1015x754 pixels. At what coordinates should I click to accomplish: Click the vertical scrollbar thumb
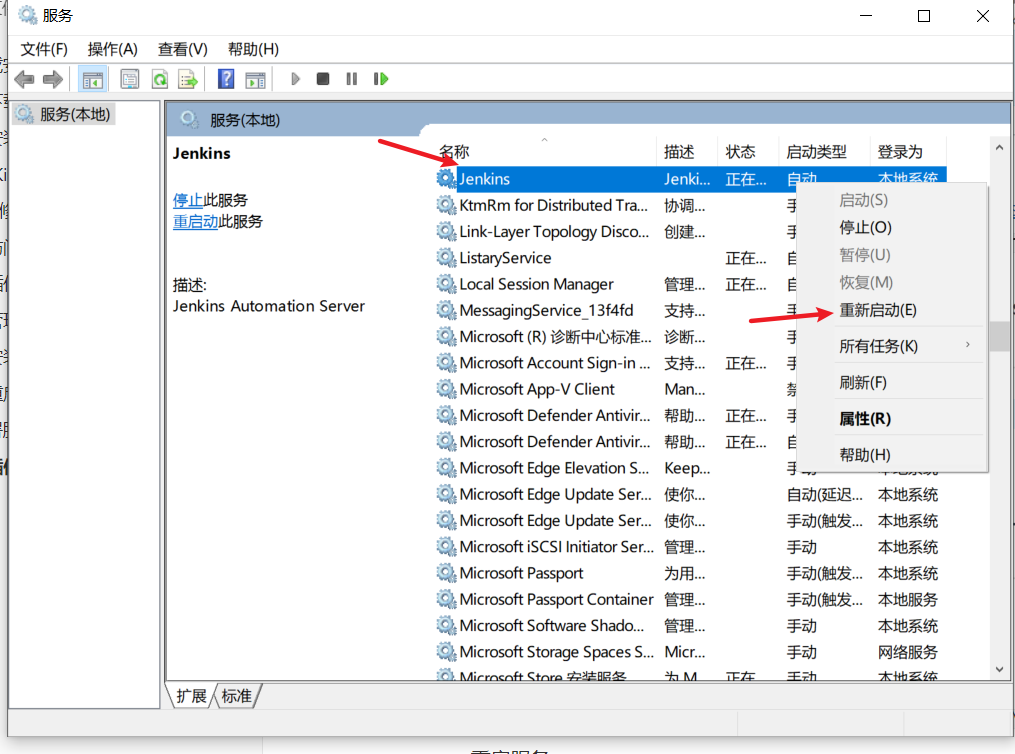(999, 336)
